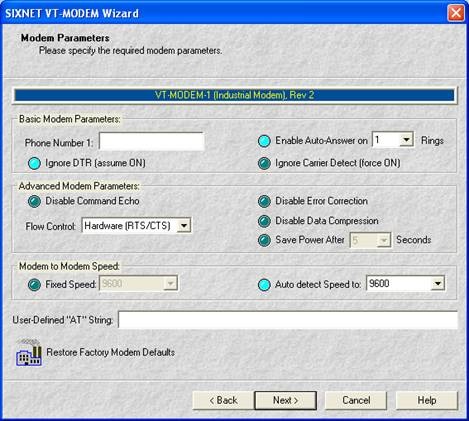The image size is (469, 421).
Task: Go back with the Back button
Action: point(223,400)
